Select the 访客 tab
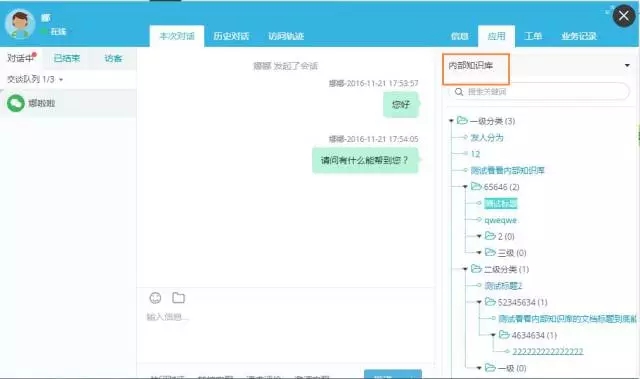 click(x=113, y=58)
